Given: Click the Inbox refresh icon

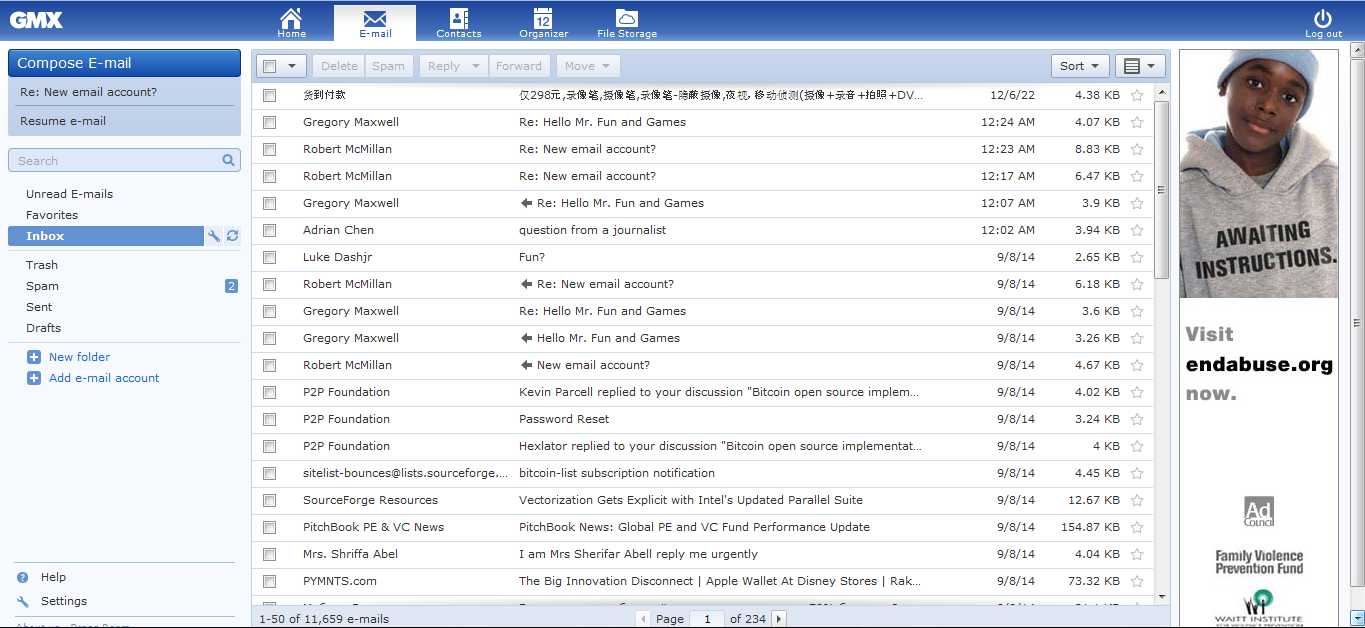Looking at the screenshot, I should [x=232, y=236].
